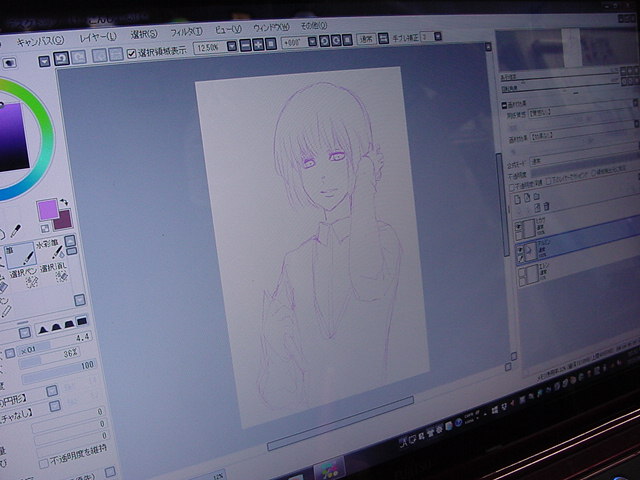Toggle 不透明度を維持 checkbox in brush settings
The image size is (640, 480).
click(x=43, y=464)
